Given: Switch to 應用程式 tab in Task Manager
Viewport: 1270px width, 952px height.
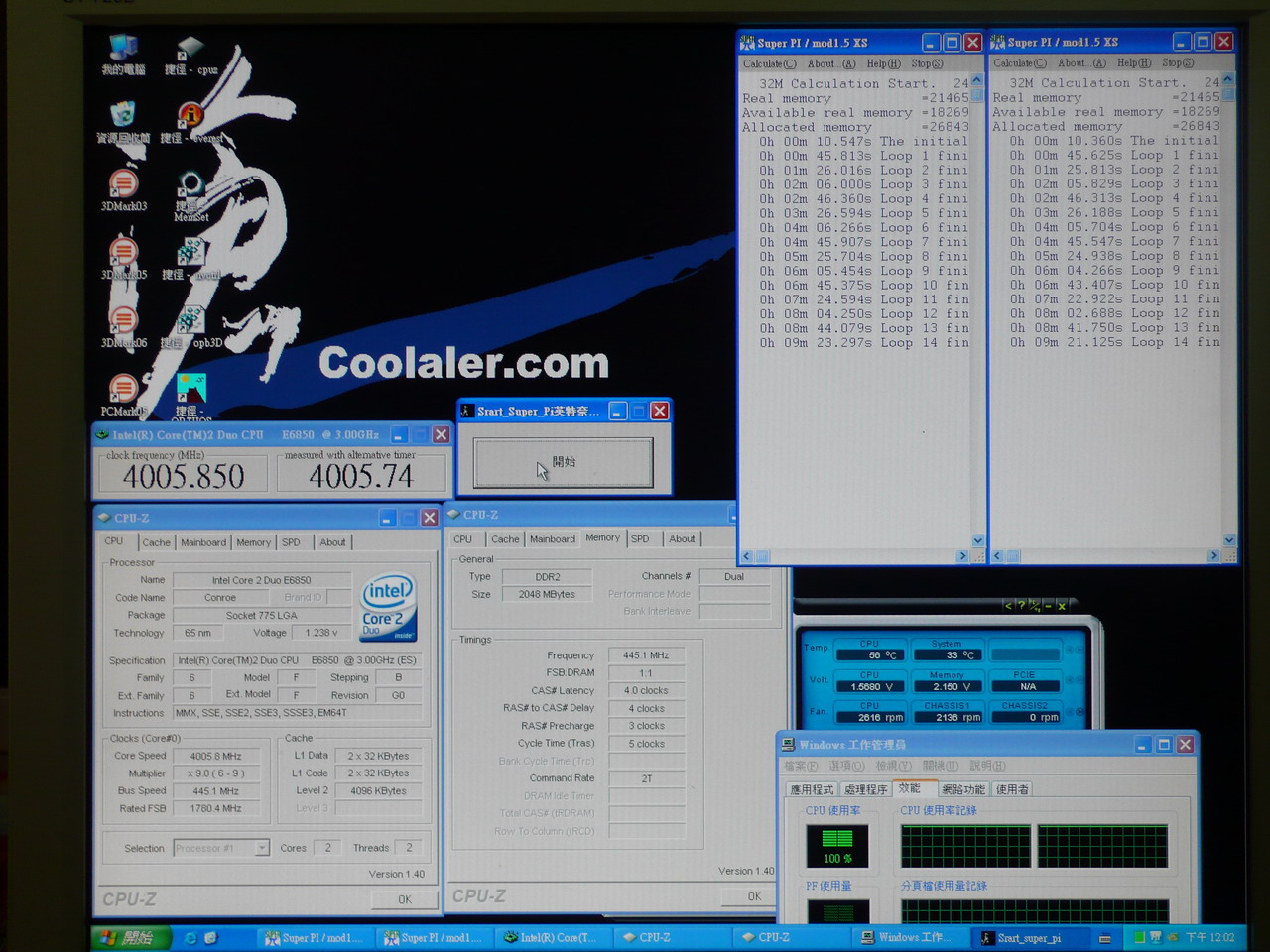Looking at the screenshot, I should point(812,789).
